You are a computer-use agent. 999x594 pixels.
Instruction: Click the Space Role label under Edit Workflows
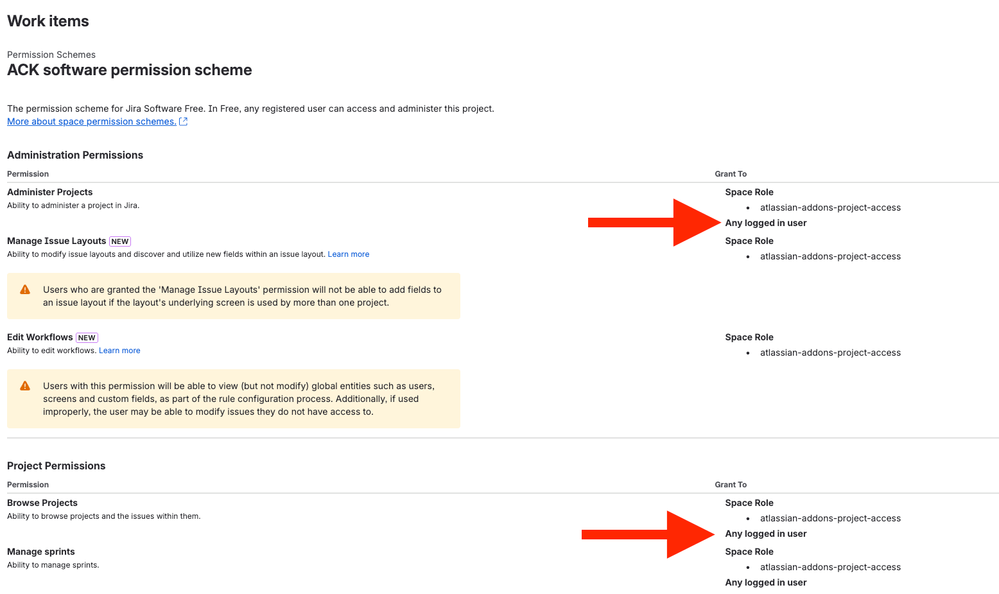(749, 337)
